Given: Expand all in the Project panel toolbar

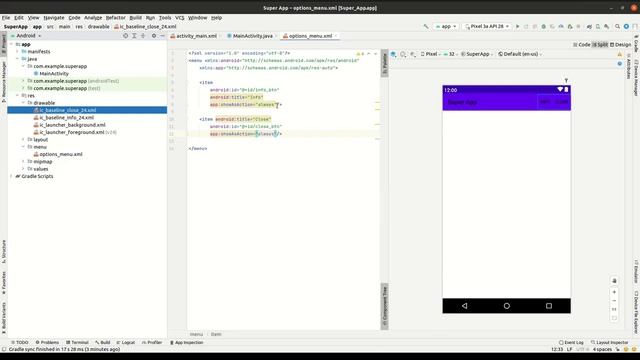Looking at the screenshot, I should [x=134, y=36].
